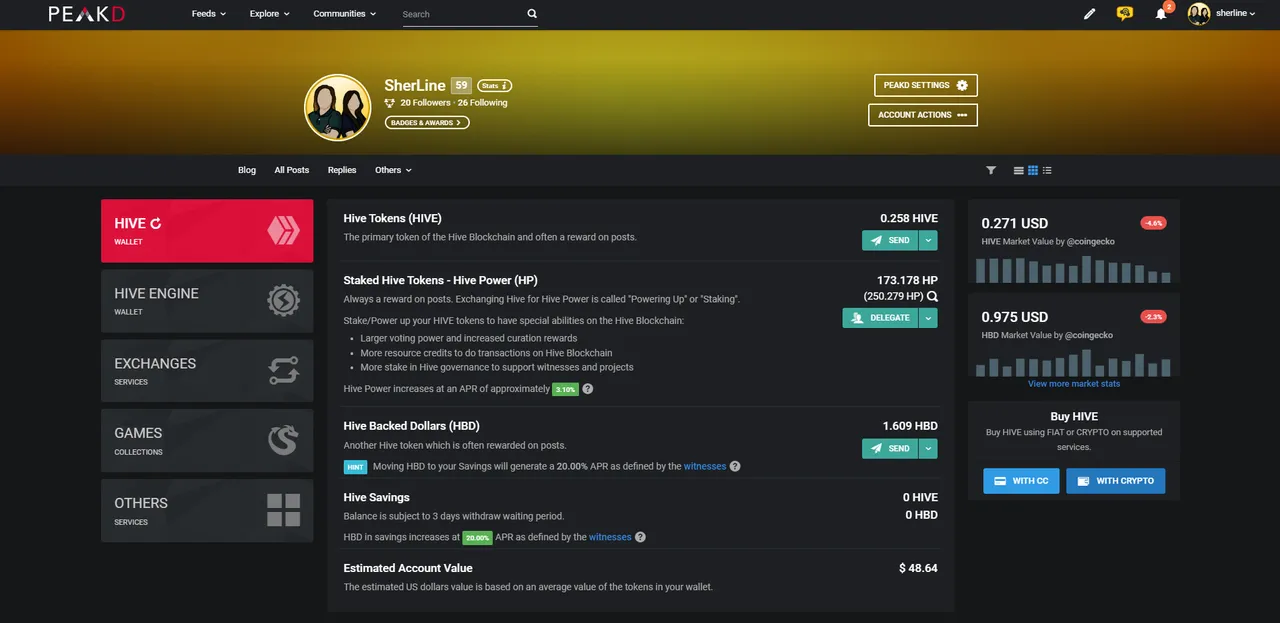The image size is (1280, 623).
Task: Open the sherline account dropdown
Action: (1222, 14)
